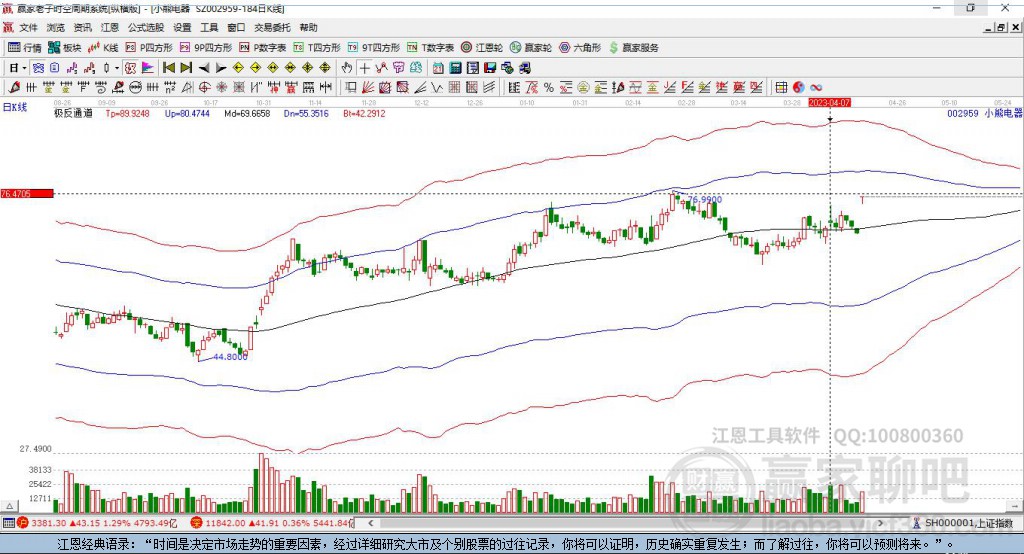The width and height of the screenshot is (1024, 554).
Task: Click the Tp=89.9248 value
Action: 127,113
